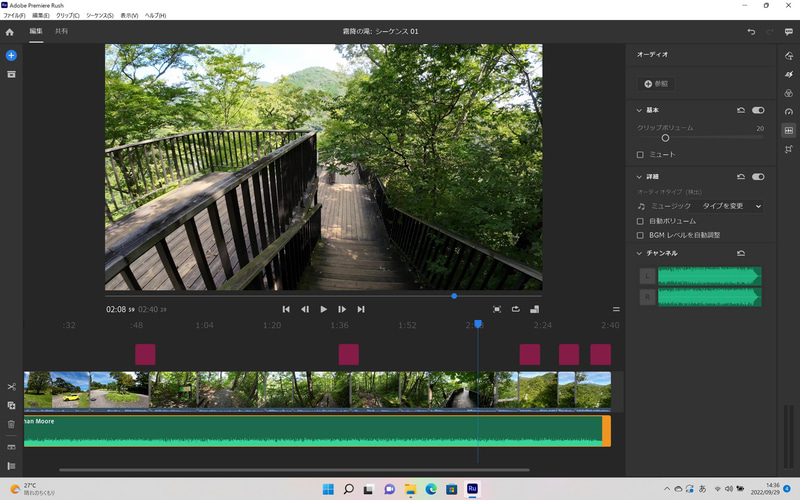The width and height of the screenshot is (800, 500).
Task: Select the scissors split tool
Action: (x=11, y=387)
